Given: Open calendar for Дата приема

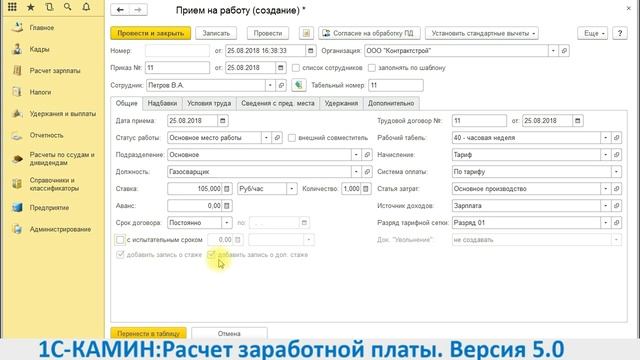Looking at the screenshot, I should (222, 121).
